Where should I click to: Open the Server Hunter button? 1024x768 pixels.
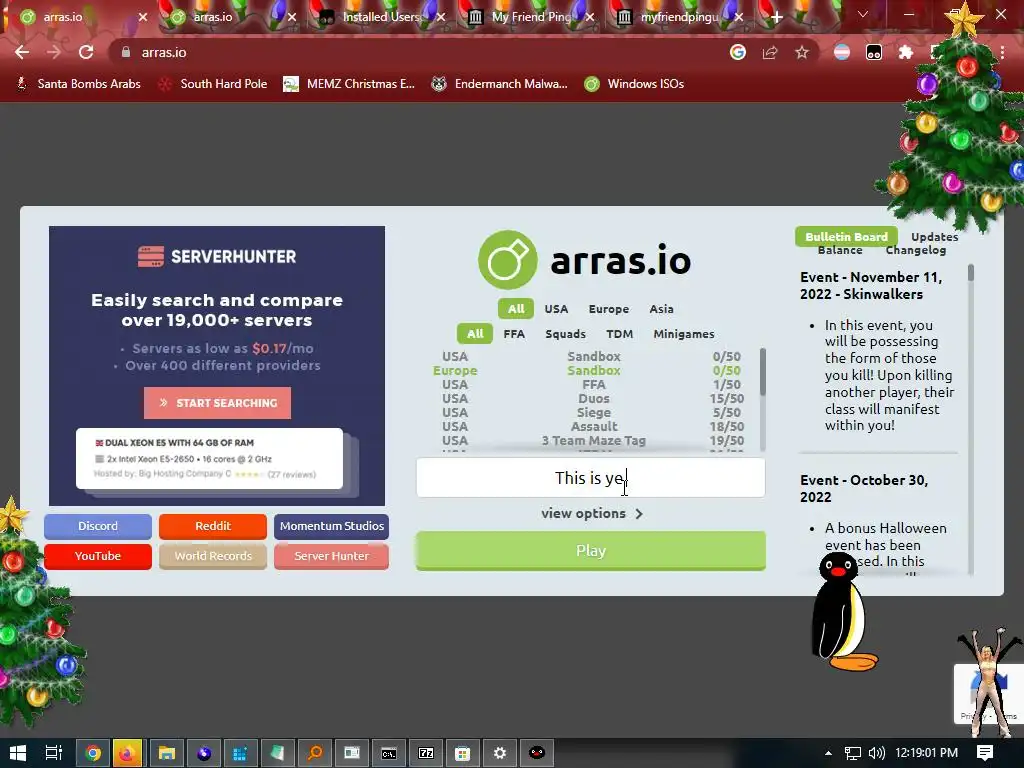pos(332,556)
